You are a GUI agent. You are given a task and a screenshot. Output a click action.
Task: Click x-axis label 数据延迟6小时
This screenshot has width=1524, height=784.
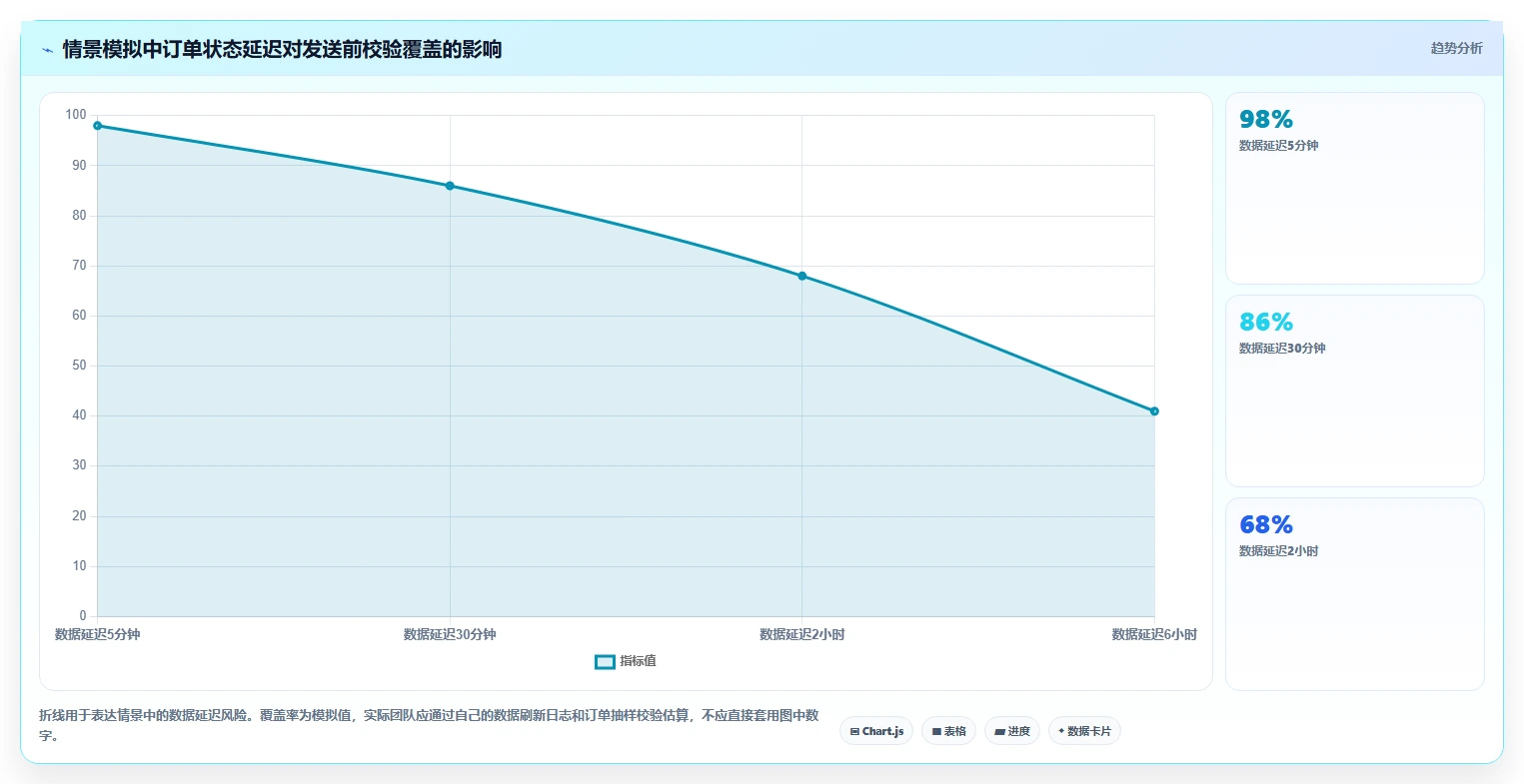point(1154,634)
